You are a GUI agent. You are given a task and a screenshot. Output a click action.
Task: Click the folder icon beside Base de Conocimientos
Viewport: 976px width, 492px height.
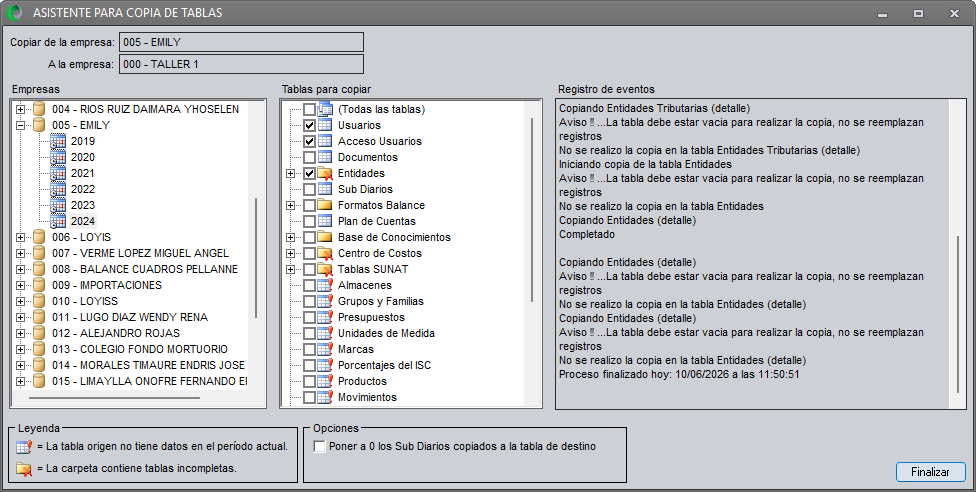325,237
